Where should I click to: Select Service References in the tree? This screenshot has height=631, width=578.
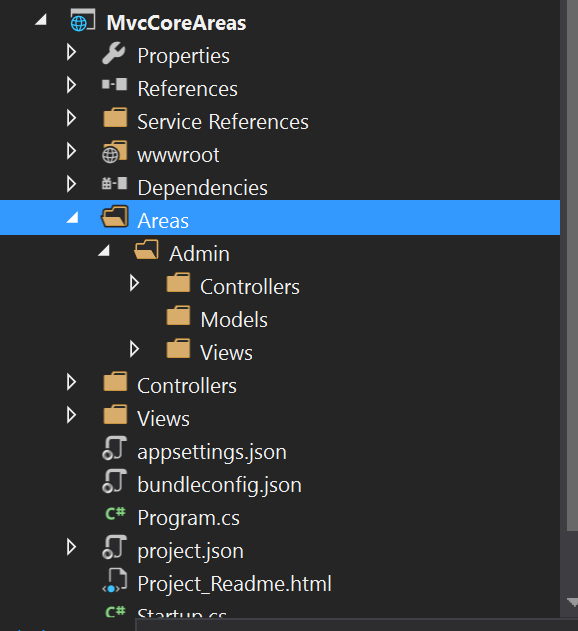point(223,122)
